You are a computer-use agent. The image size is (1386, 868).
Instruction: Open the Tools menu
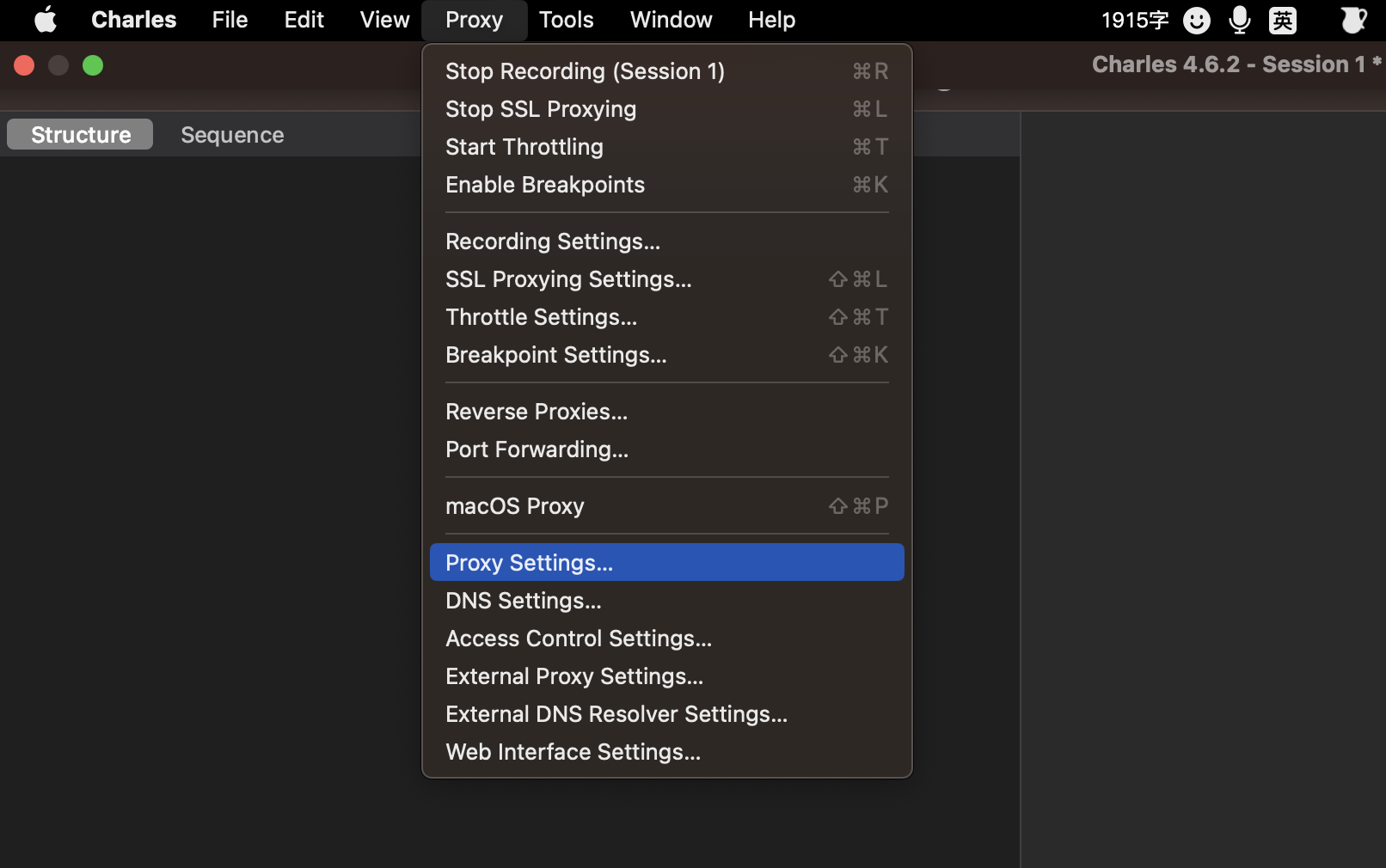pyautogui.click(x=566, y=20)
